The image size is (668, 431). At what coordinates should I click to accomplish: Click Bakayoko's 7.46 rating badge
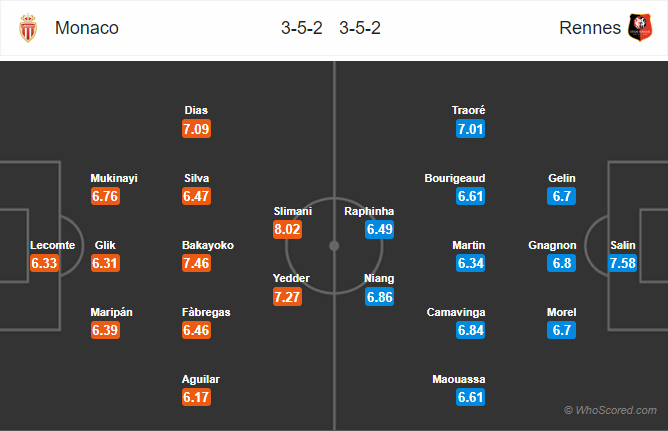(197, 264)
